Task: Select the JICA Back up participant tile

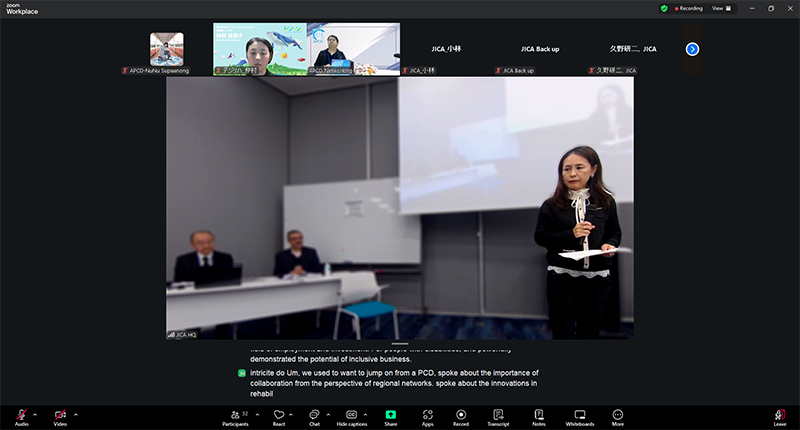Action: pyautogui.click(x=540, y=49)
